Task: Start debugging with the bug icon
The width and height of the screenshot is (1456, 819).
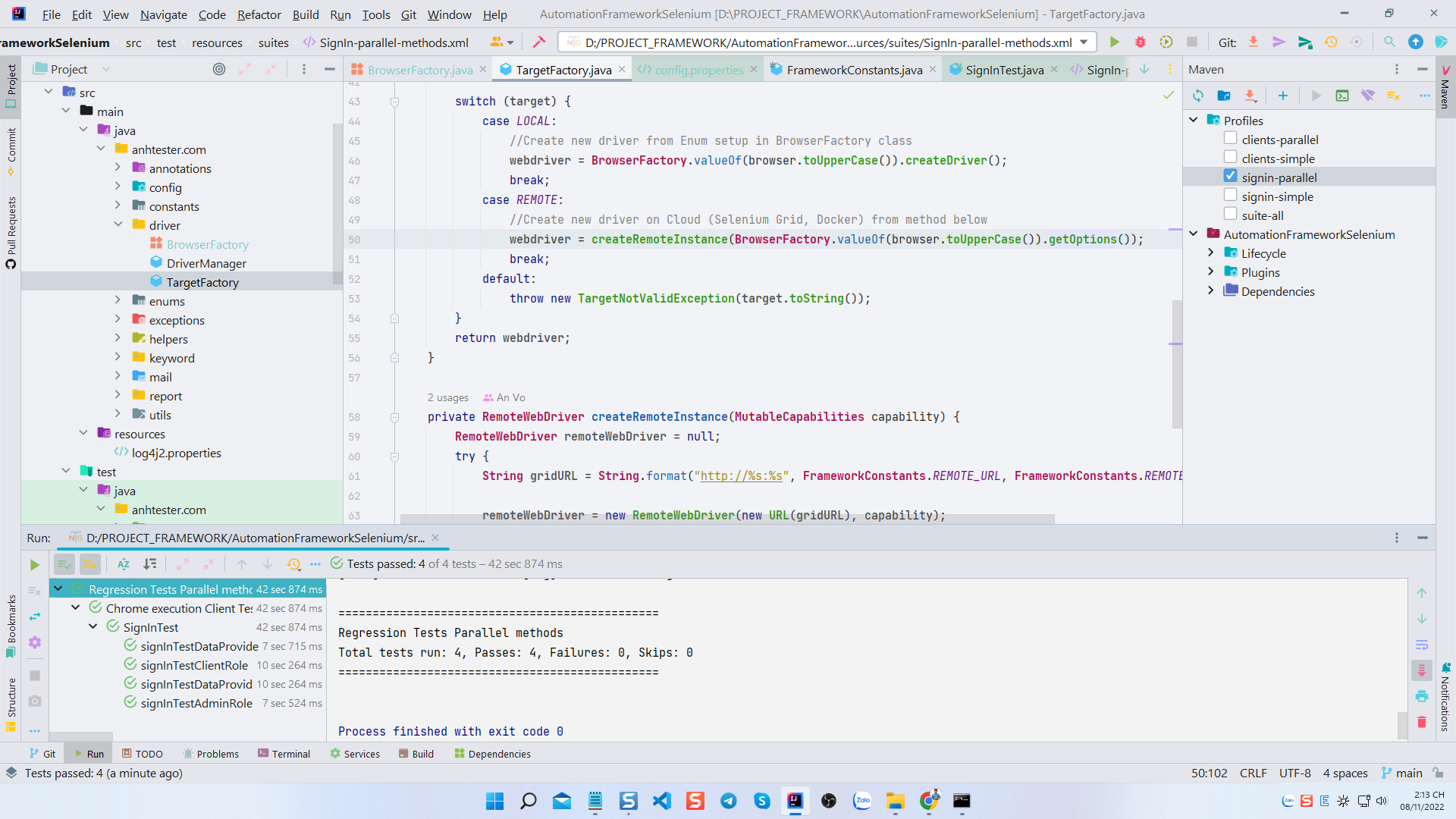Action: (x=1140, y=42)
